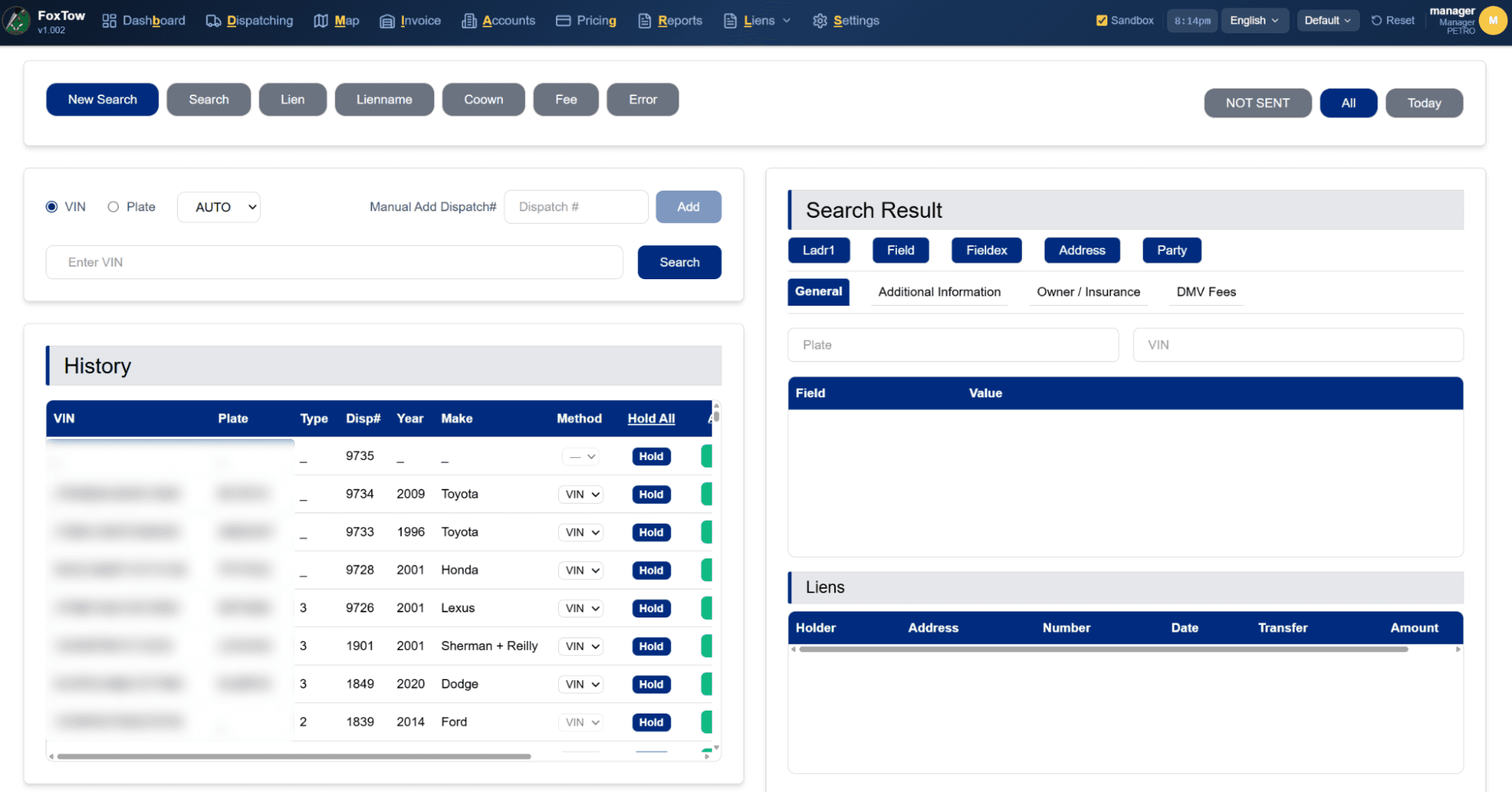
Task: Select the VIN radio button
Action: pyautogui.click(x=51, y=207)
